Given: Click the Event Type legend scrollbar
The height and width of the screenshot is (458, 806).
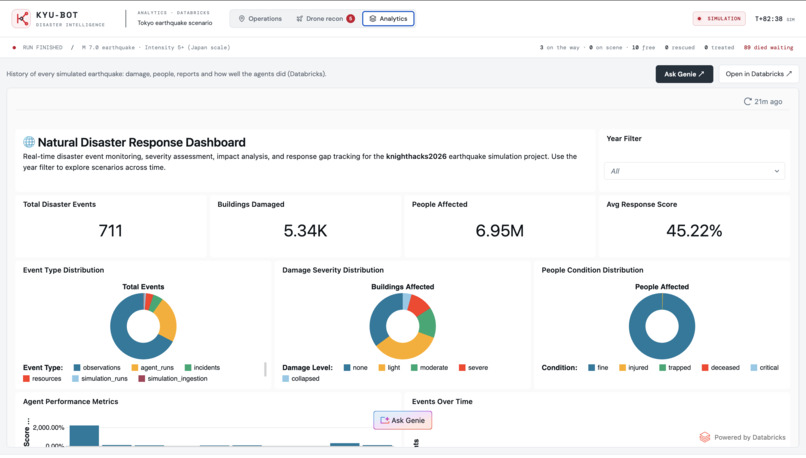Looking at the screenshot, I should click(265, 369).
